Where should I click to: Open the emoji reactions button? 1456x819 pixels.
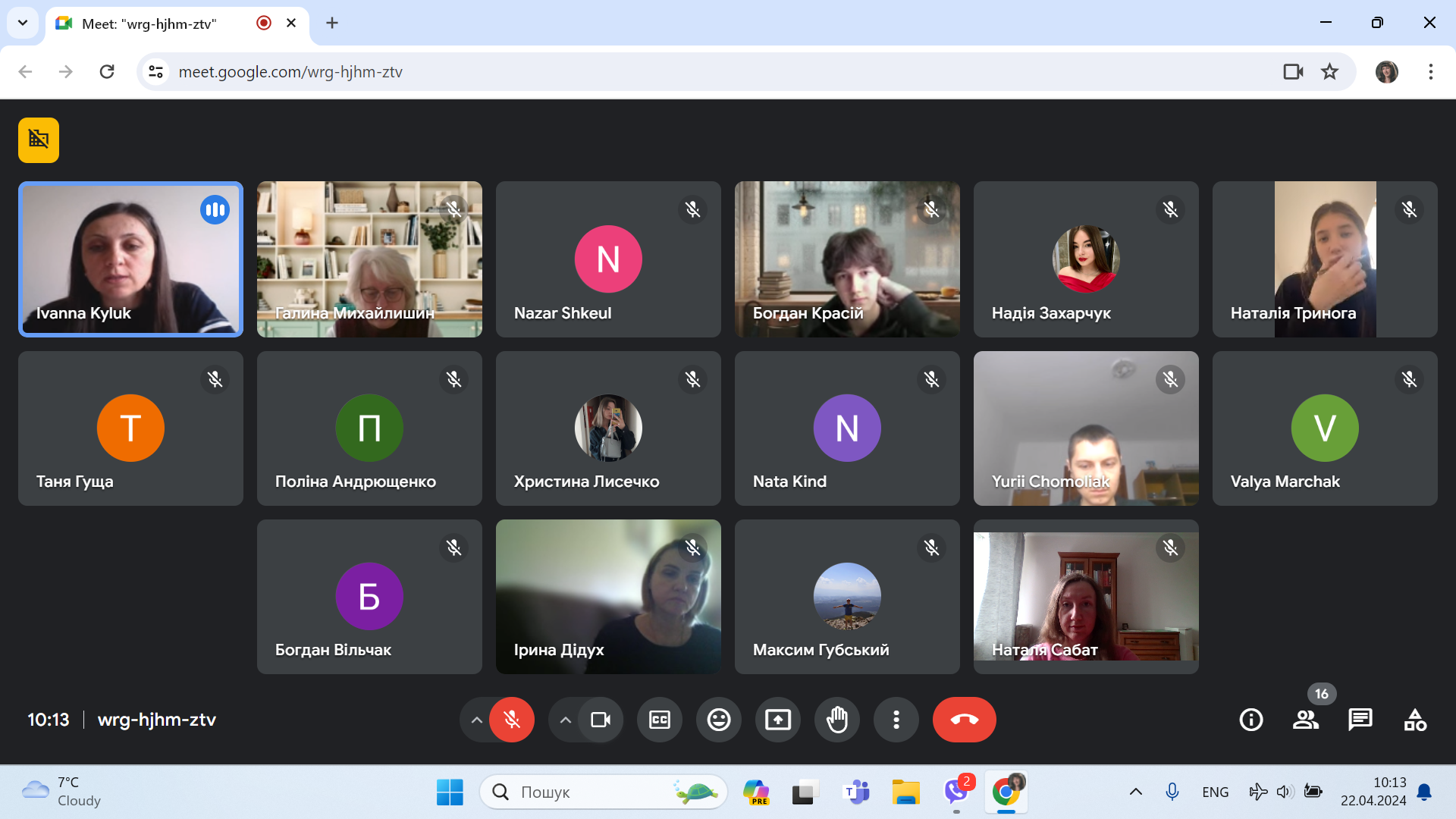pos(718,720)
